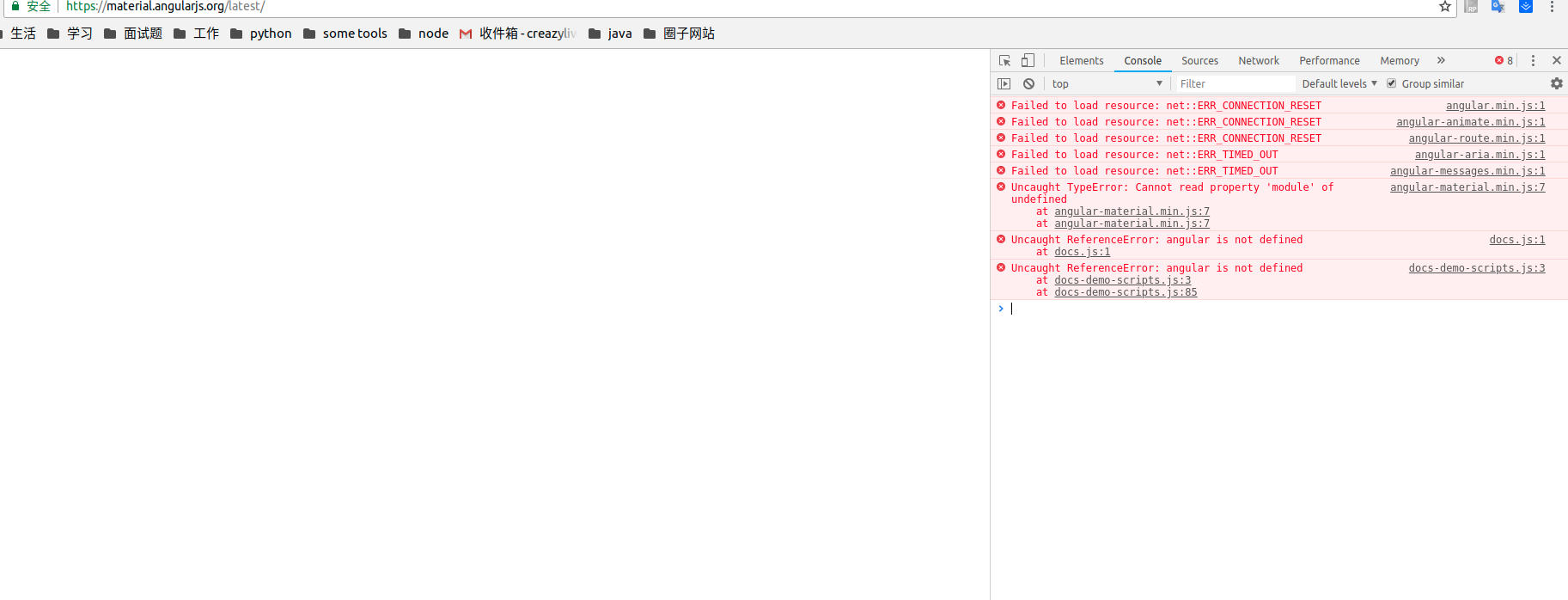Screen dimensions: 1568x600
Task: Click the secure lock icon in address bar
Action: [x=15, y=6]
